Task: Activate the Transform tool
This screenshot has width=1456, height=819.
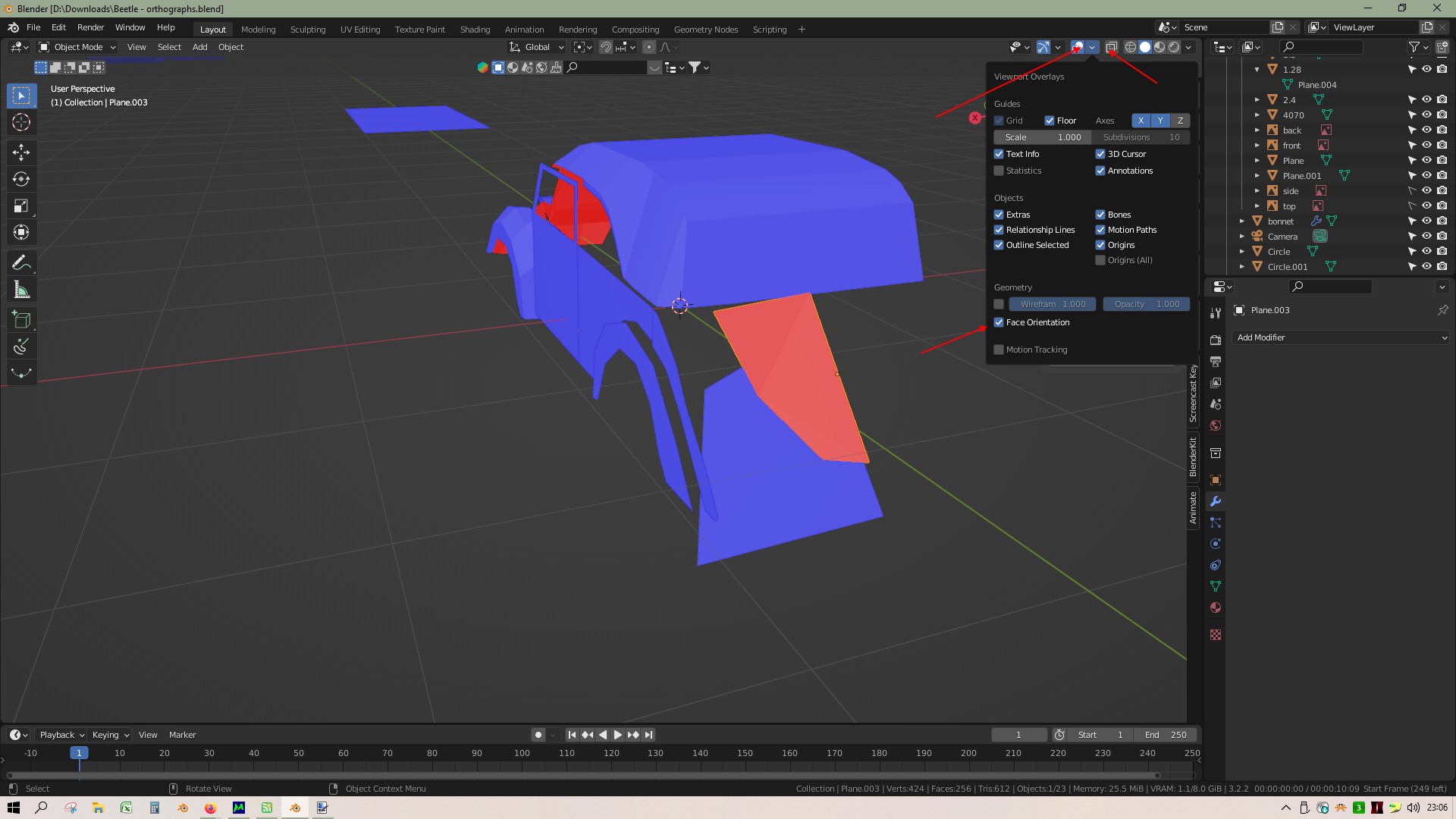Action: point(21,232)
